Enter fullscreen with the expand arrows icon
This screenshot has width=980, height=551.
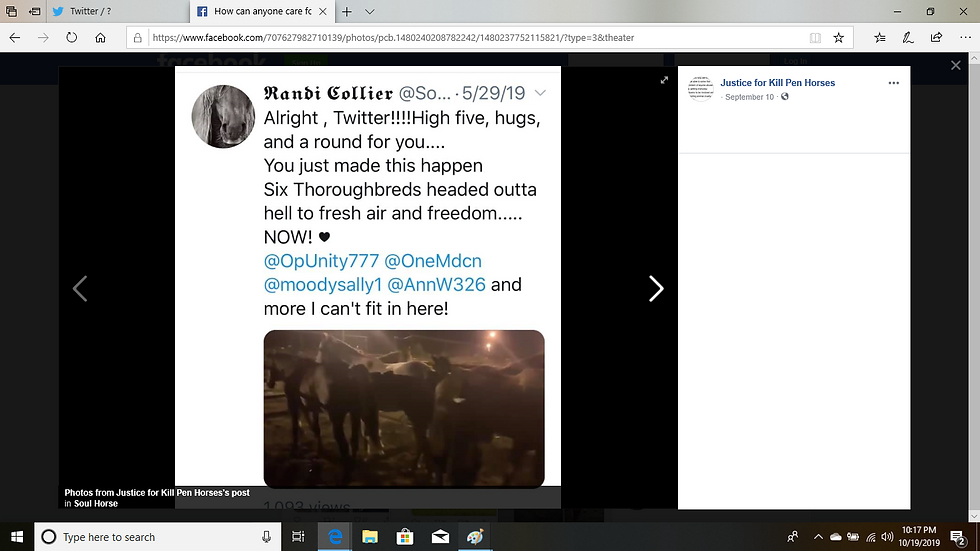click(x=664, y=80)
